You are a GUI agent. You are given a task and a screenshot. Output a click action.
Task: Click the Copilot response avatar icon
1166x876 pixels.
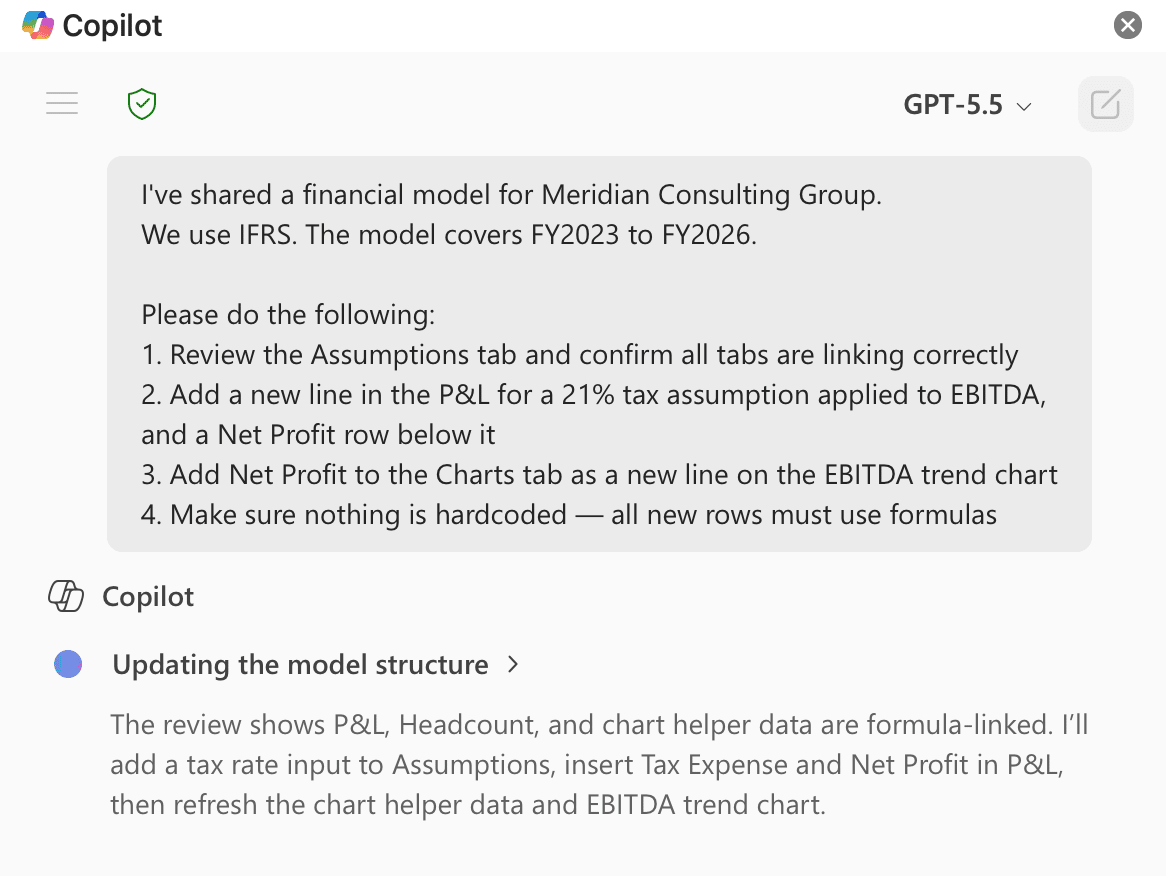tap(66, 596)
